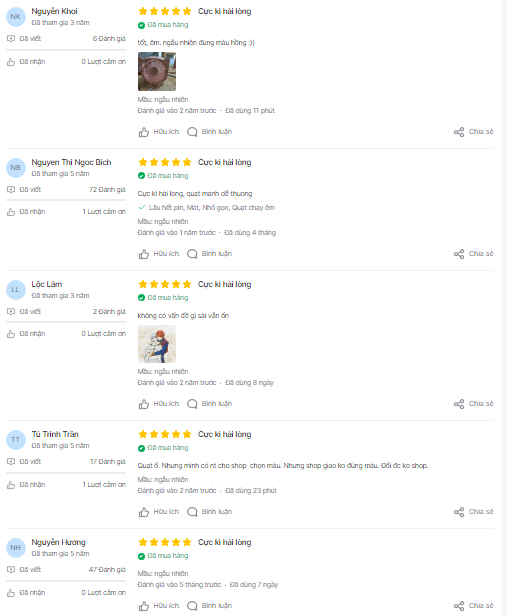Screen dimensions: 507x616
Task: Share Nguyễn Khoi's review via Chia sẻ
Action: point(473,132)
